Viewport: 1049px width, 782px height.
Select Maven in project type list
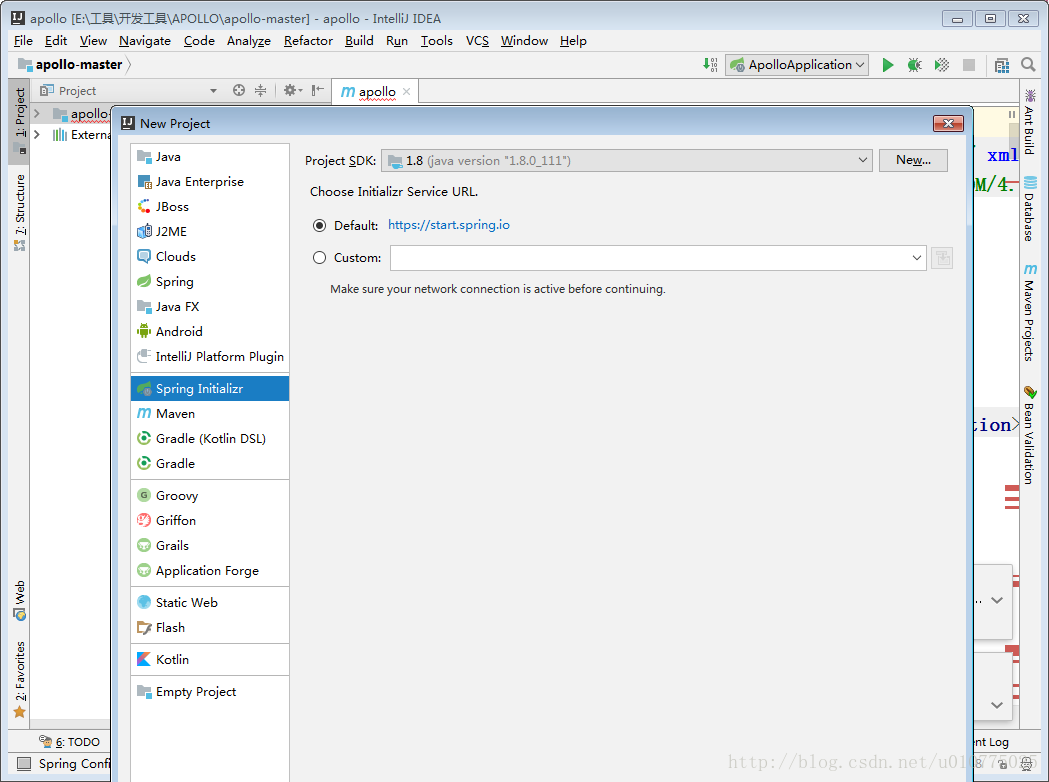point(210,414)
